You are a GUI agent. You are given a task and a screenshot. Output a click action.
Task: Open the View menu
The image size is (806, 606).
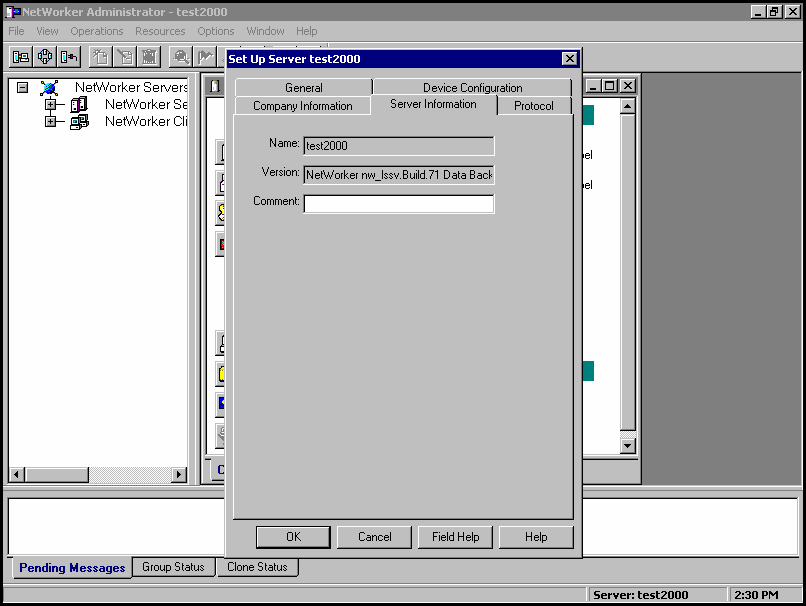pos(47,31)
